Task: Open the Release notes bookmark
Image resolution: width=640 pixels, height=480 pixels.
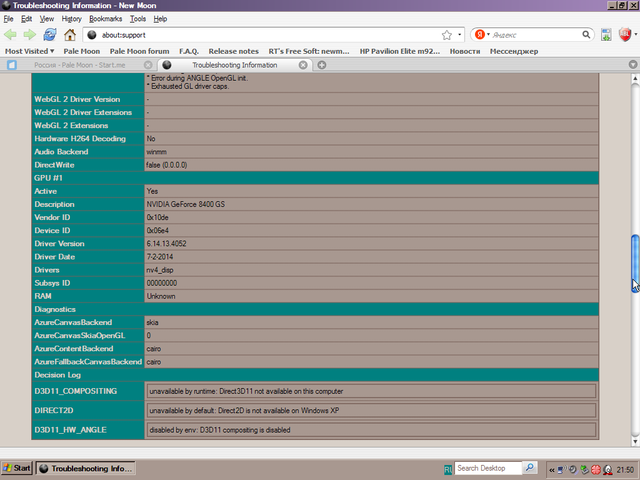Action: tap(234, 51)
